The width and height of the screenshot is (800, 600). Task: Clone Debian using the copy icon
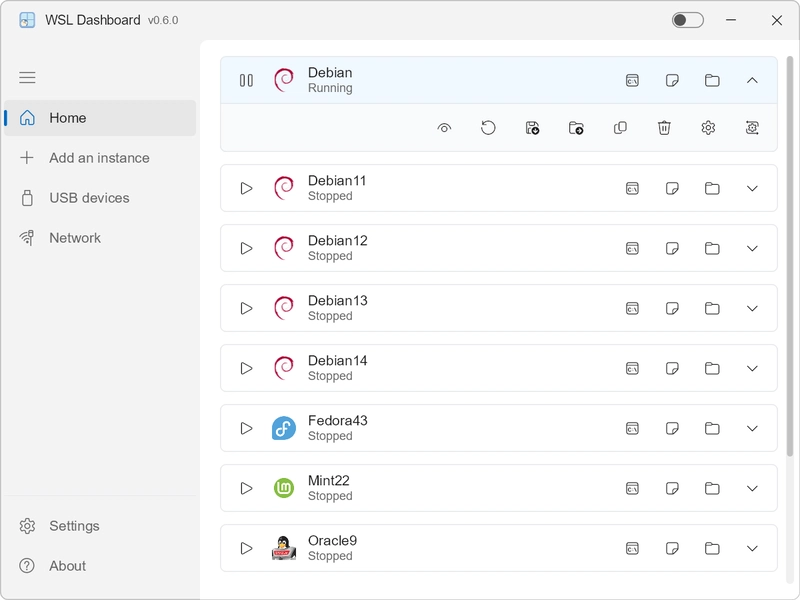[620, 128]
